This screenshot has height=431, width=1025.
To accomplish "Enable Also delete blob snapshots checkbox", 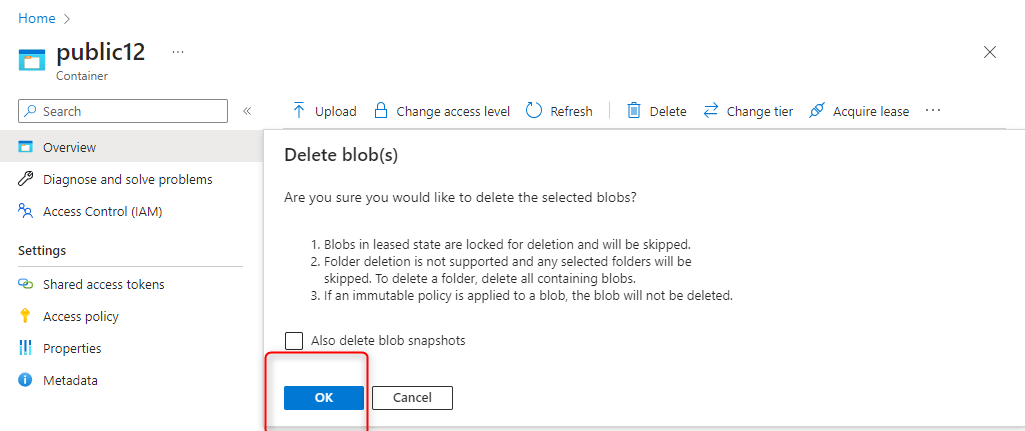I will [294, 341].
